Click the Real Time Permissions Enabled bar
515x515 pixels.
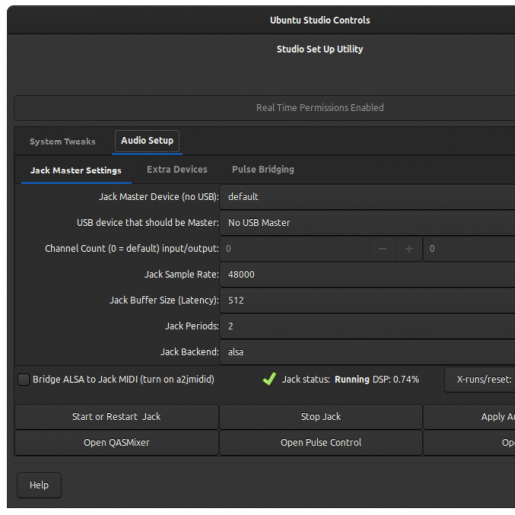[x=265, y=108]
